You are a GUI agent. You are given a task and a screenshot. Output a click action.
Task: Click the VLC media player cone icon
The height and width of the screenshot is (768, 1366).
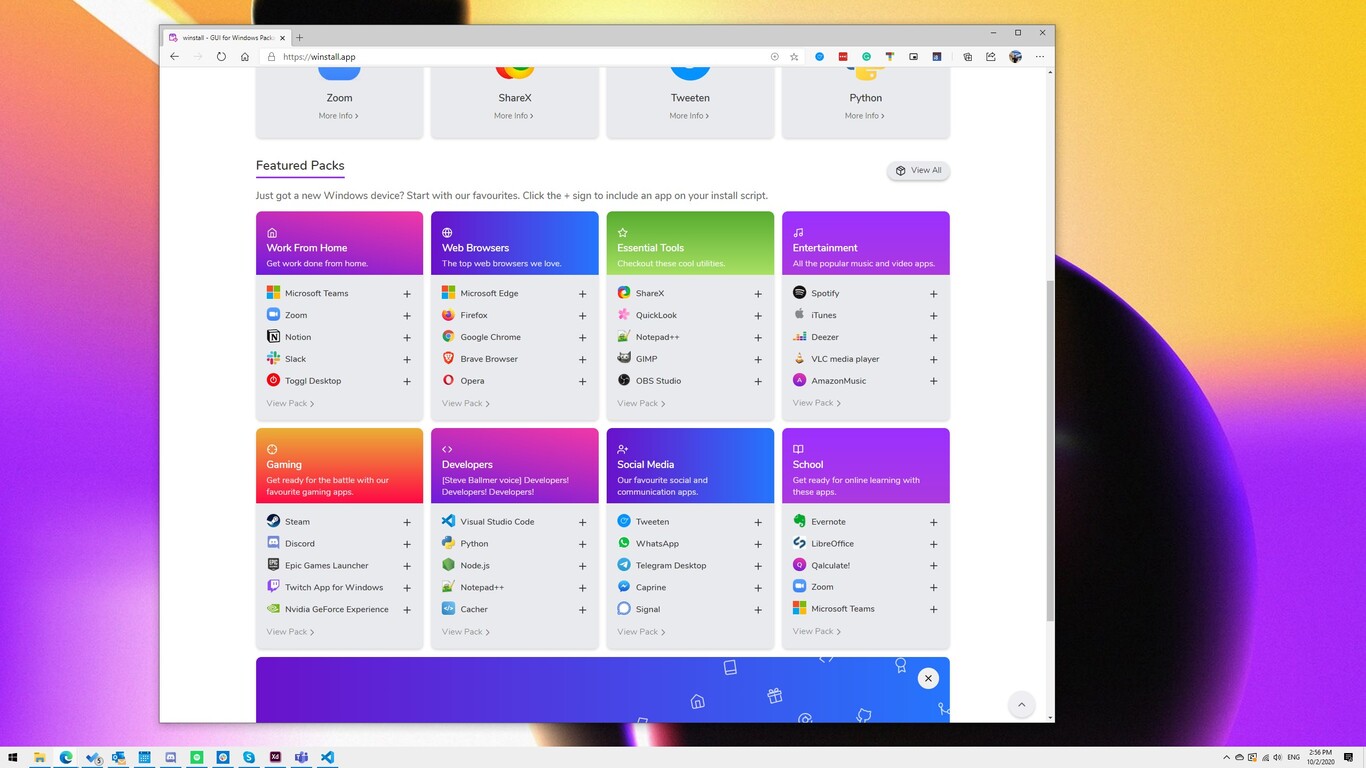[799, 358]
